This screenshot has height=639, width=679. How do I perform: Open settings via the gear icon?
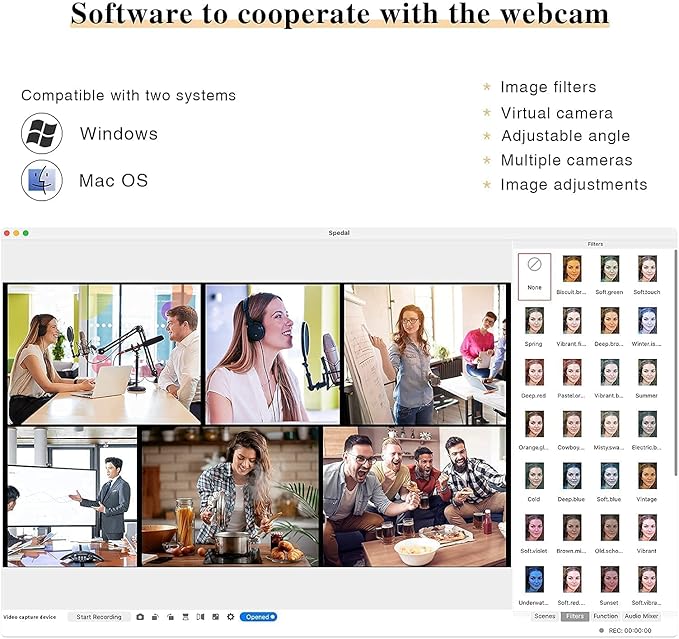click(x=230, y=617)
